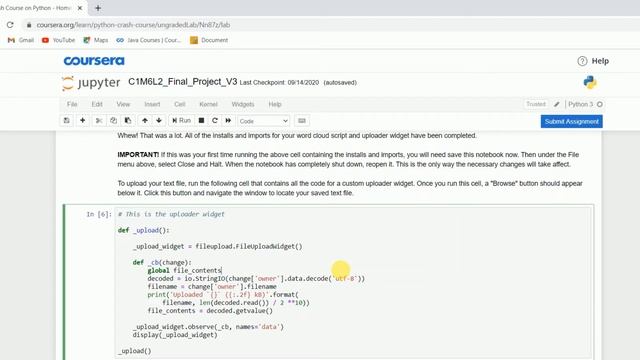Insert cell below with plus icon
This screenshot has width=640, height=360.
[82, 121]
